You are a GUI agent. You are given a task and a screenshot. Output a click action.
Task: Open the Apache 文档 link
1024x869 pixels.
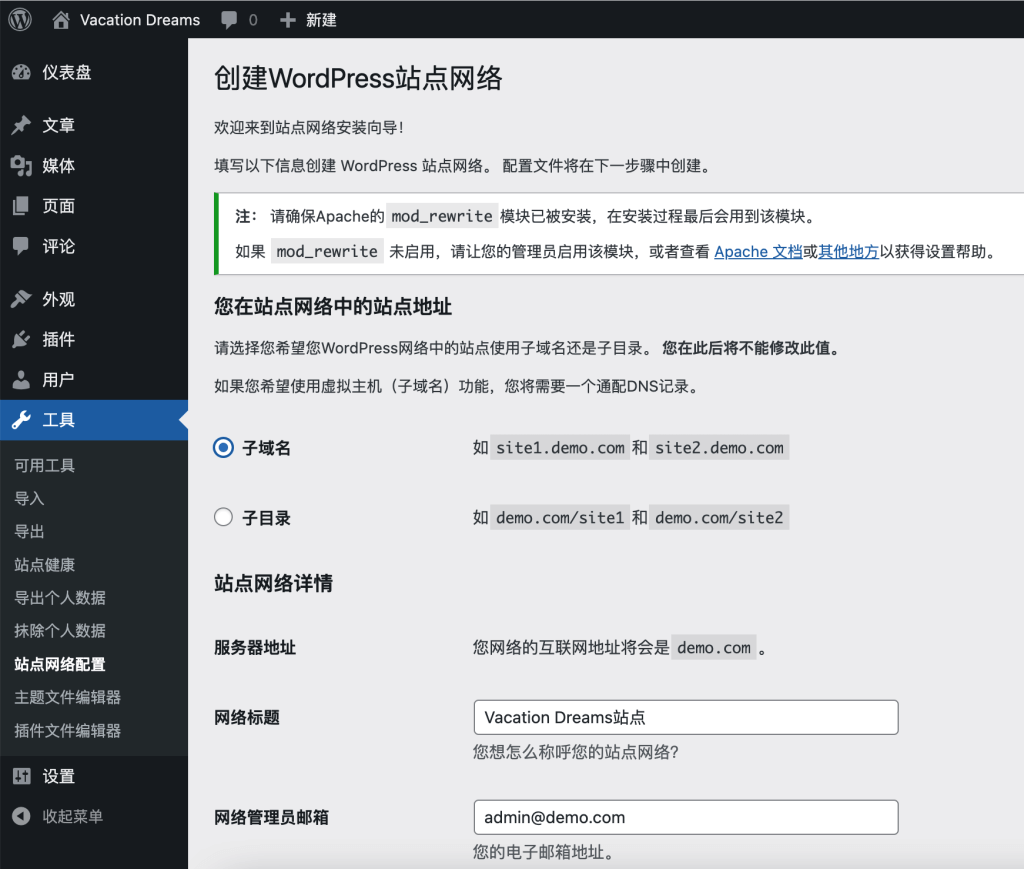pos(758,252)
